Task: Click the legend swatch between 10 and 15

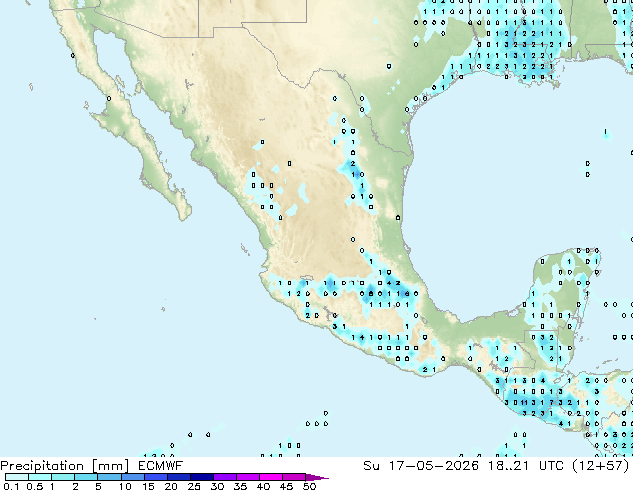Action: 133,477
